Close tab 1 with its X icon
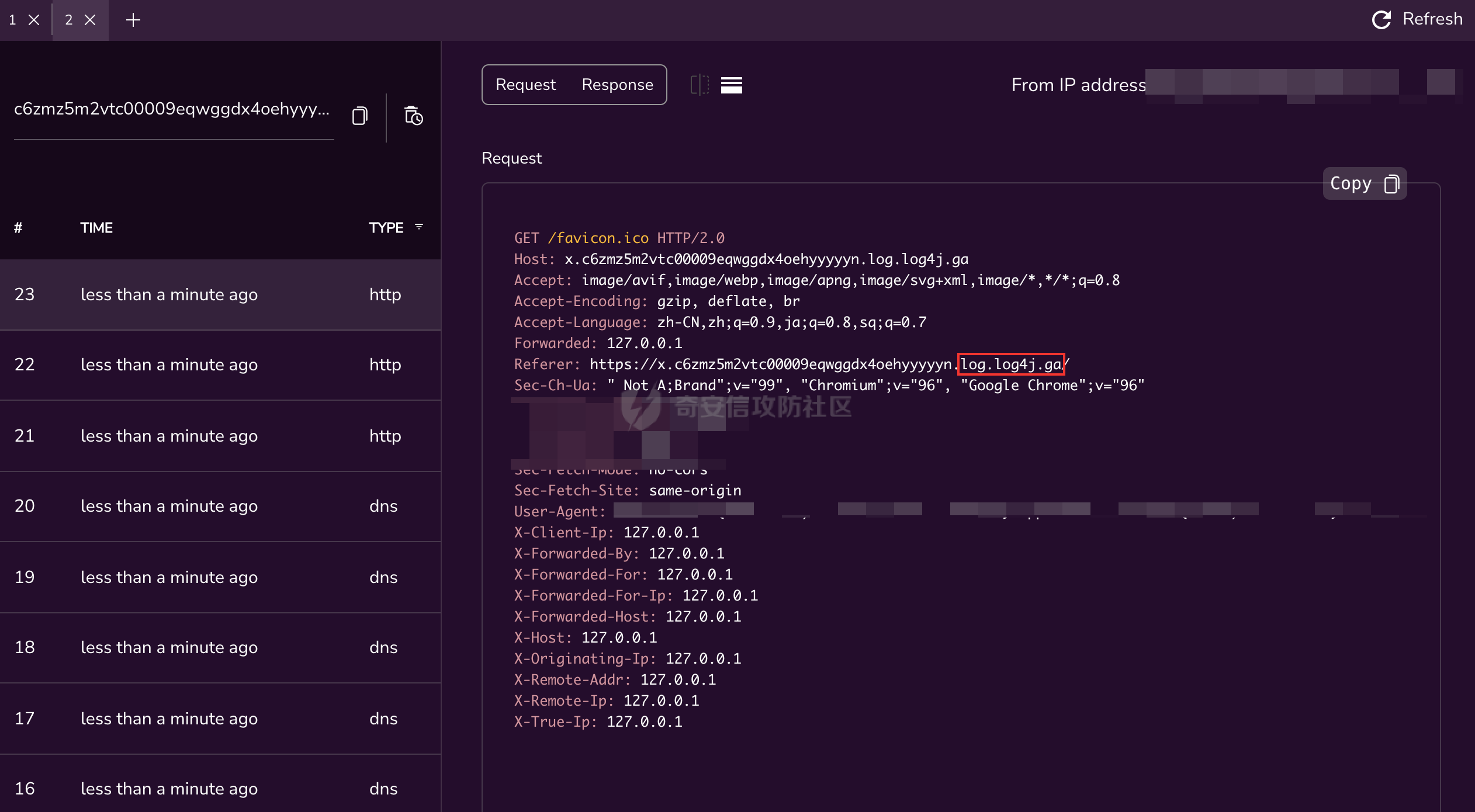The image size is (1475, 812). [34, 20]
